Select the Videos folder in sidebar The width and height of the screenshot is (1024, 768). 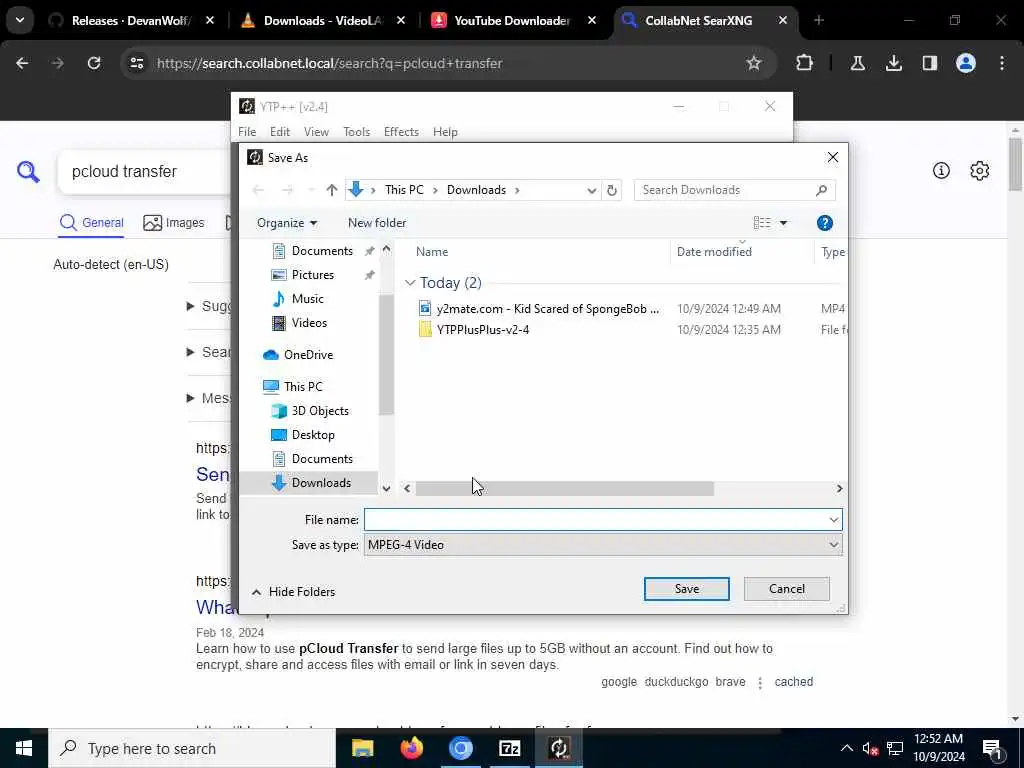click(x=309, y=323)
